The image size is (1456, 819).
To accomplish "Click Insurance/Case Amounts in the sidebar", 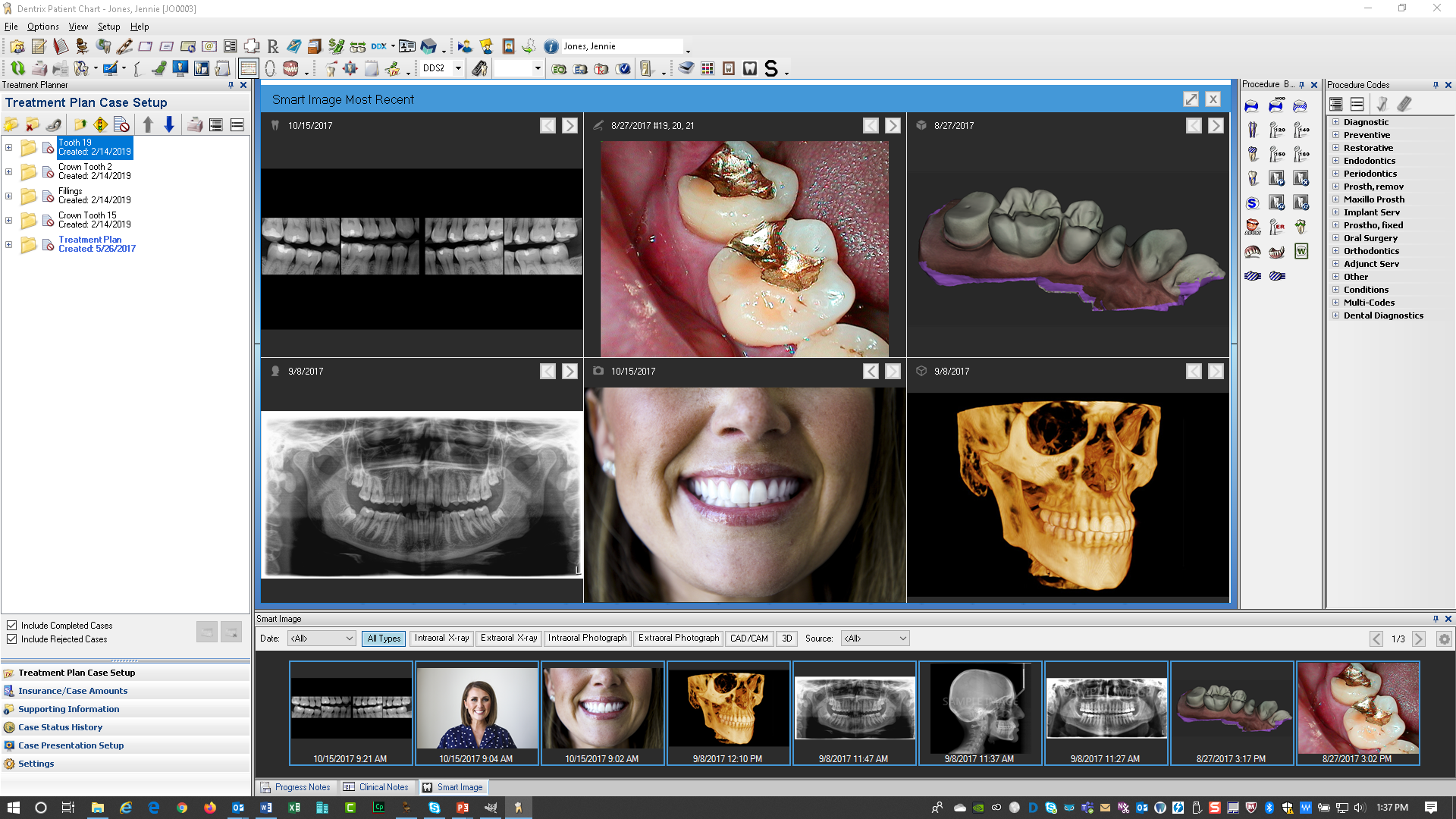I will 73,690.
